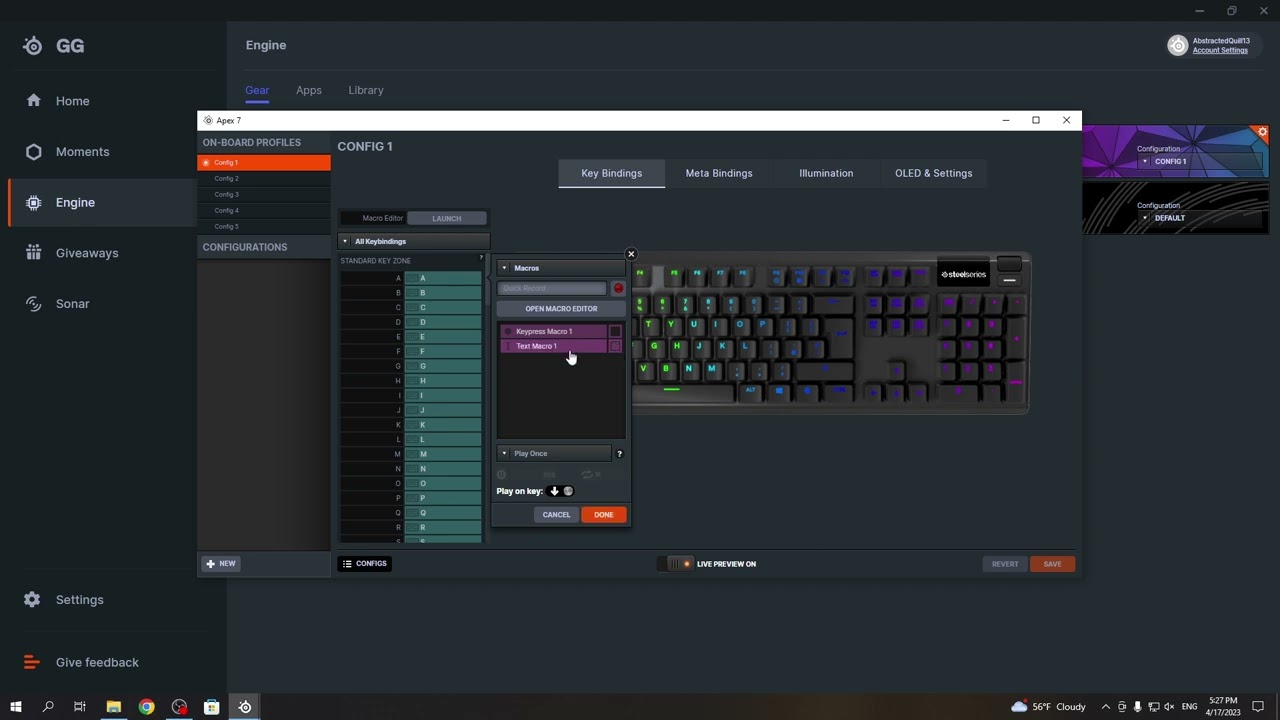Click CANCEL in the macro popup
Image resolution: width=1280 pixels, height=720 pixels.
click(556, 515)
